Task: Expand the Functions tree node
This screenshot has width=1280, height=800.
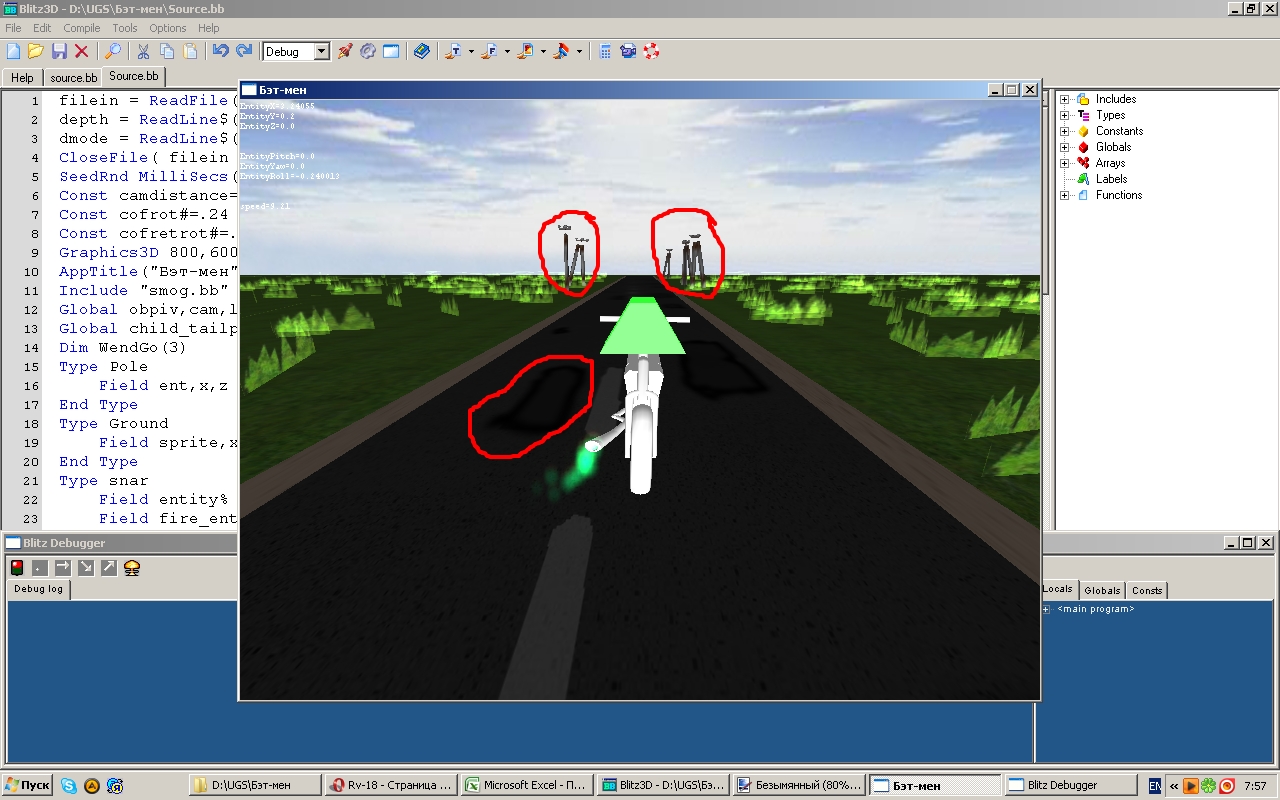Action: click(x=1065, y=195)
